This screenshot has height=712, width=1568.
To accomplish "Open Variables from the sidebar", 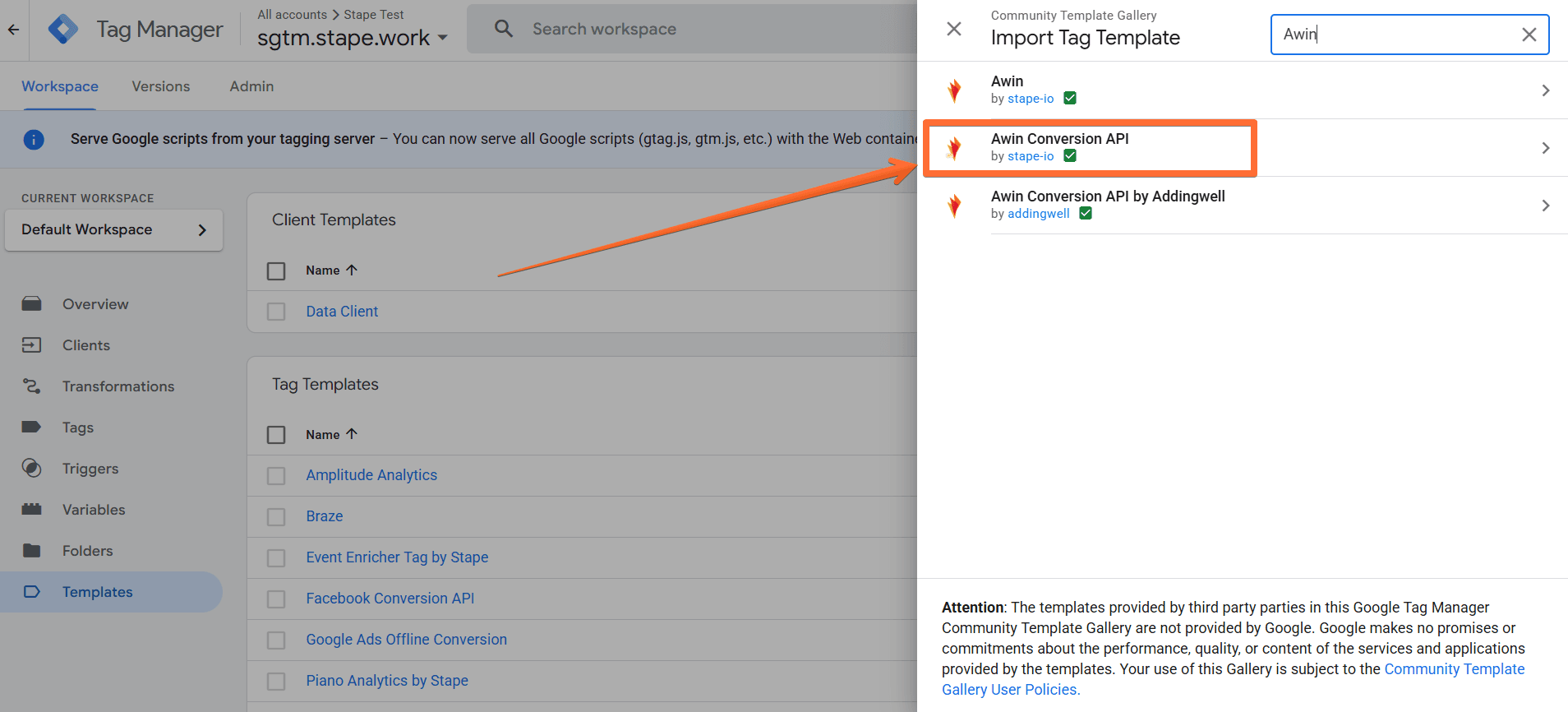I will (94, 510).
